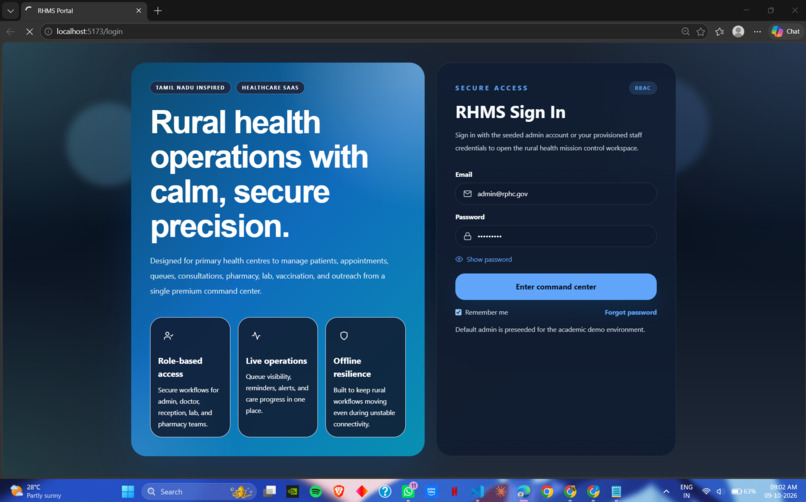
Task: Expand the system tray hidden icons chevron
Action: coord(666,492)
